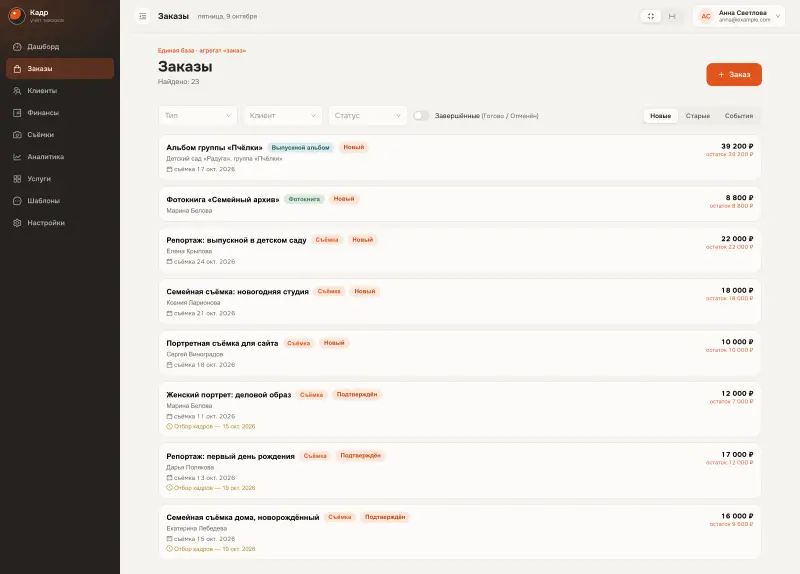Click breadcrumb Единая база · агрегат «заказ»
Screen dimensions: 800x574
[202, 51]
